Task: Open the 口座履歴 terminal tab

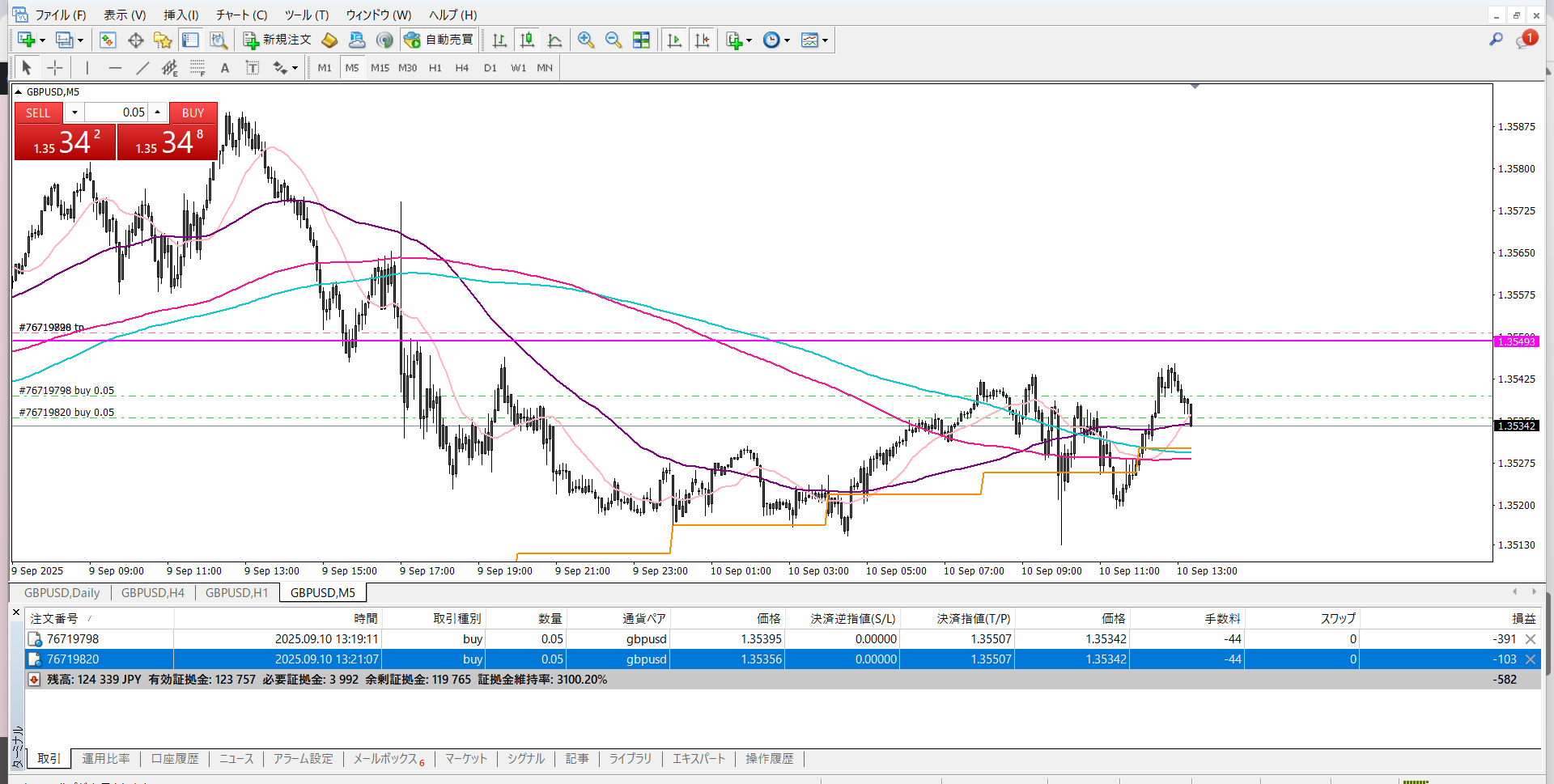Action: (x=175, y=758)
